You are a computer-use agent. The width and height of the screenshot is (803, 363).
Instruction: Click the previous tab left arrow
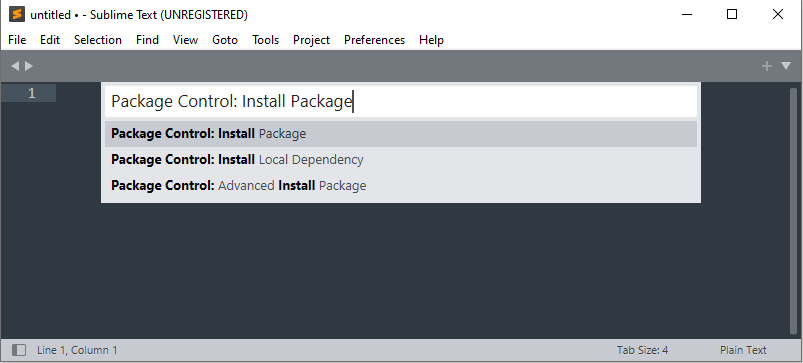click(15, 66)
